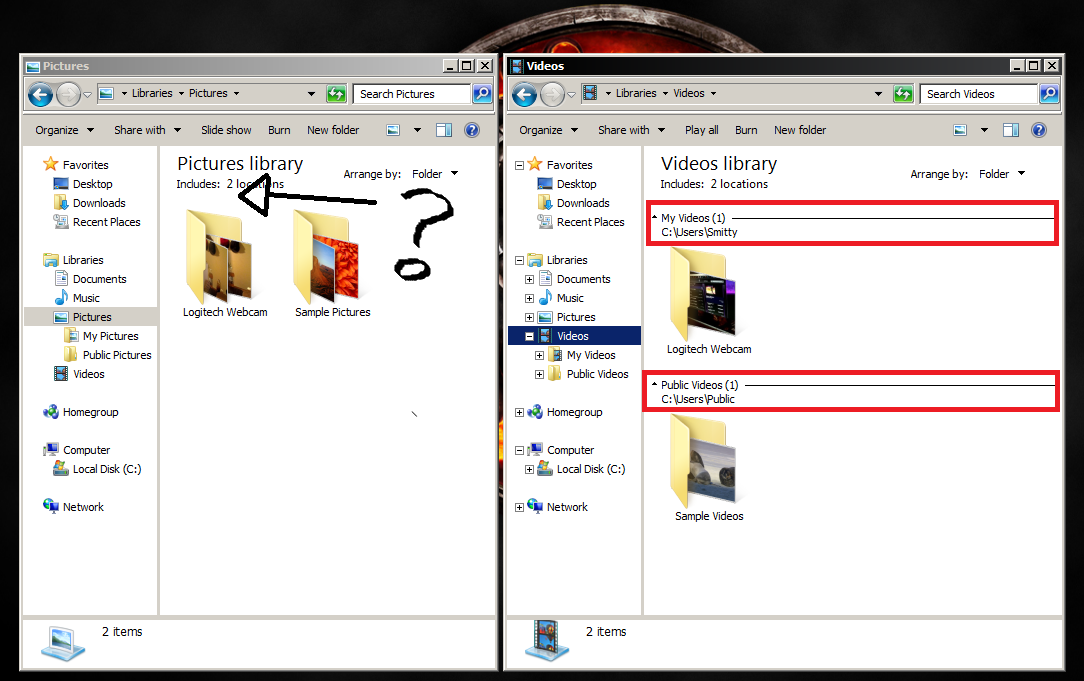Open Sample Pictures folder
Screen dimensions: 1084x681
pos(333,263)
